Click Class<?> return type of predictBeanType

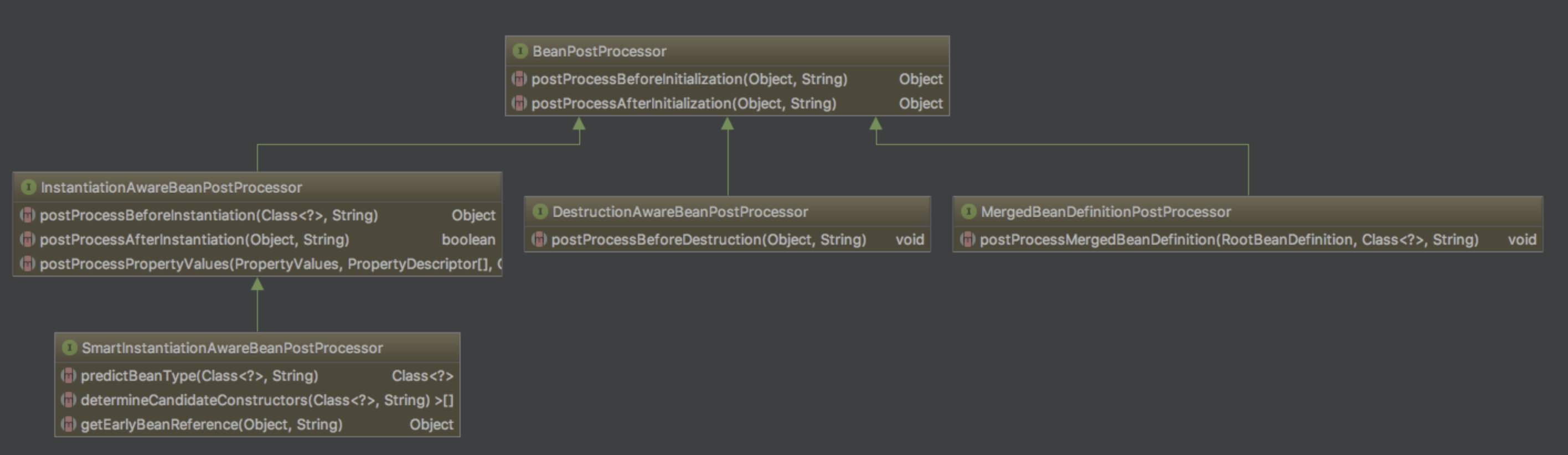(x=422, y=376)
